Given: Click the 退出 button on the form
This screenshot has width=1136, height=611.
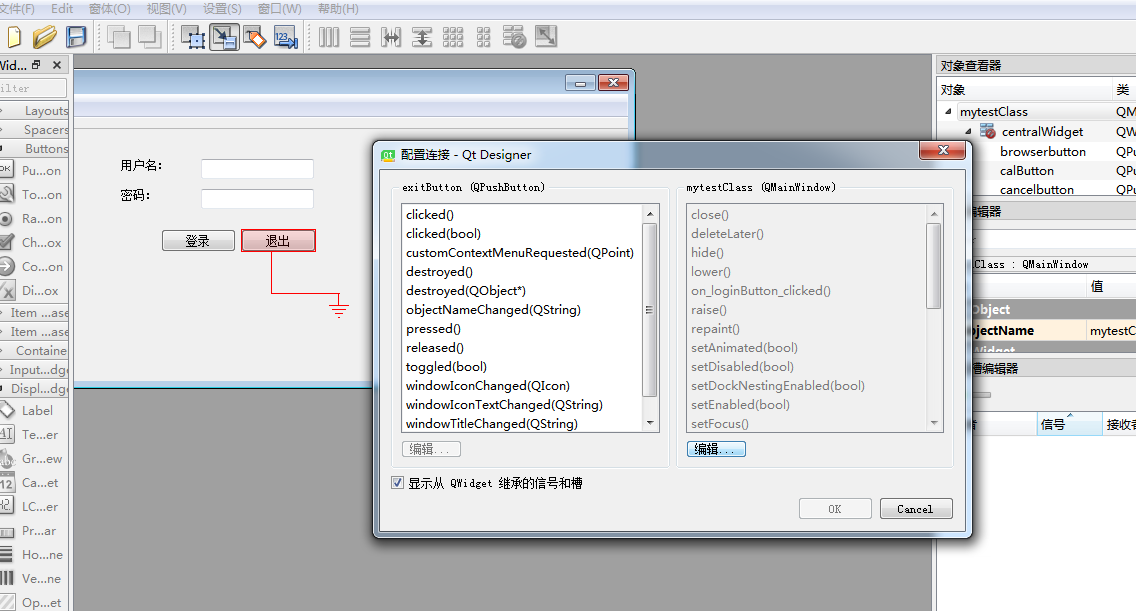Looking at the screenshot, I should click(x=278, y=241).
